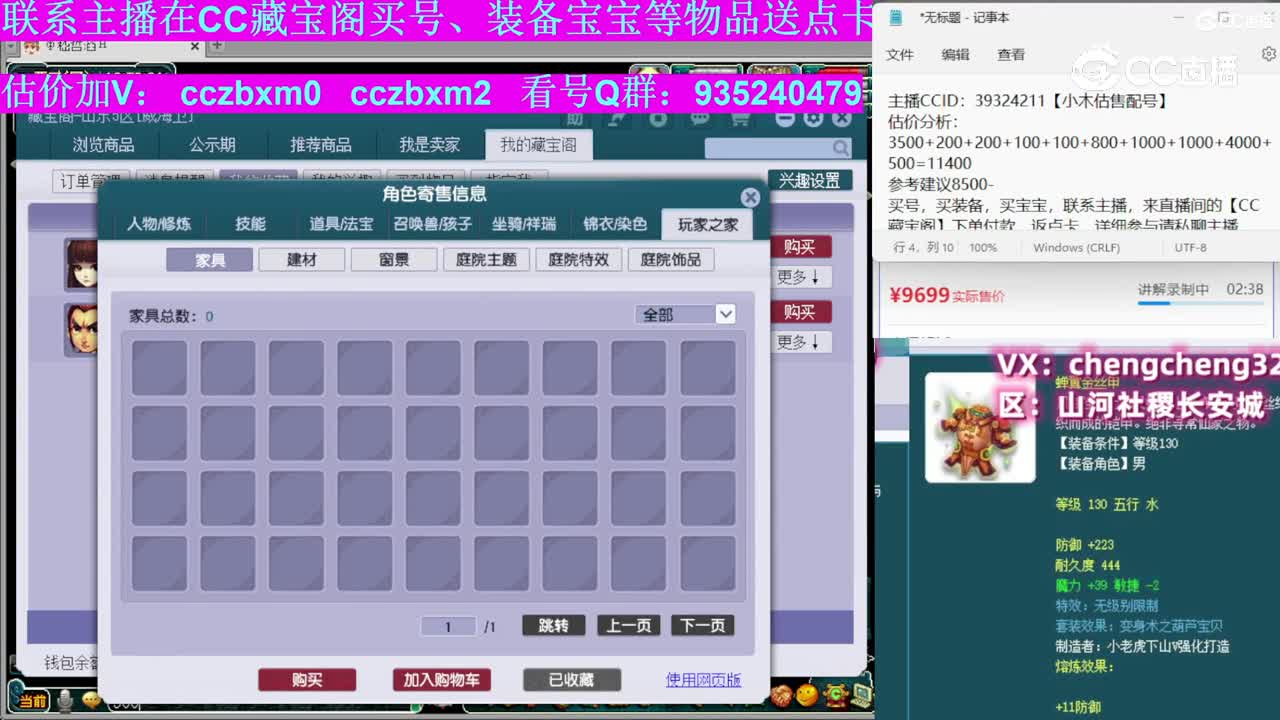
Task: Select the 建材 sub-category button
Action: [x=302, y=259]
